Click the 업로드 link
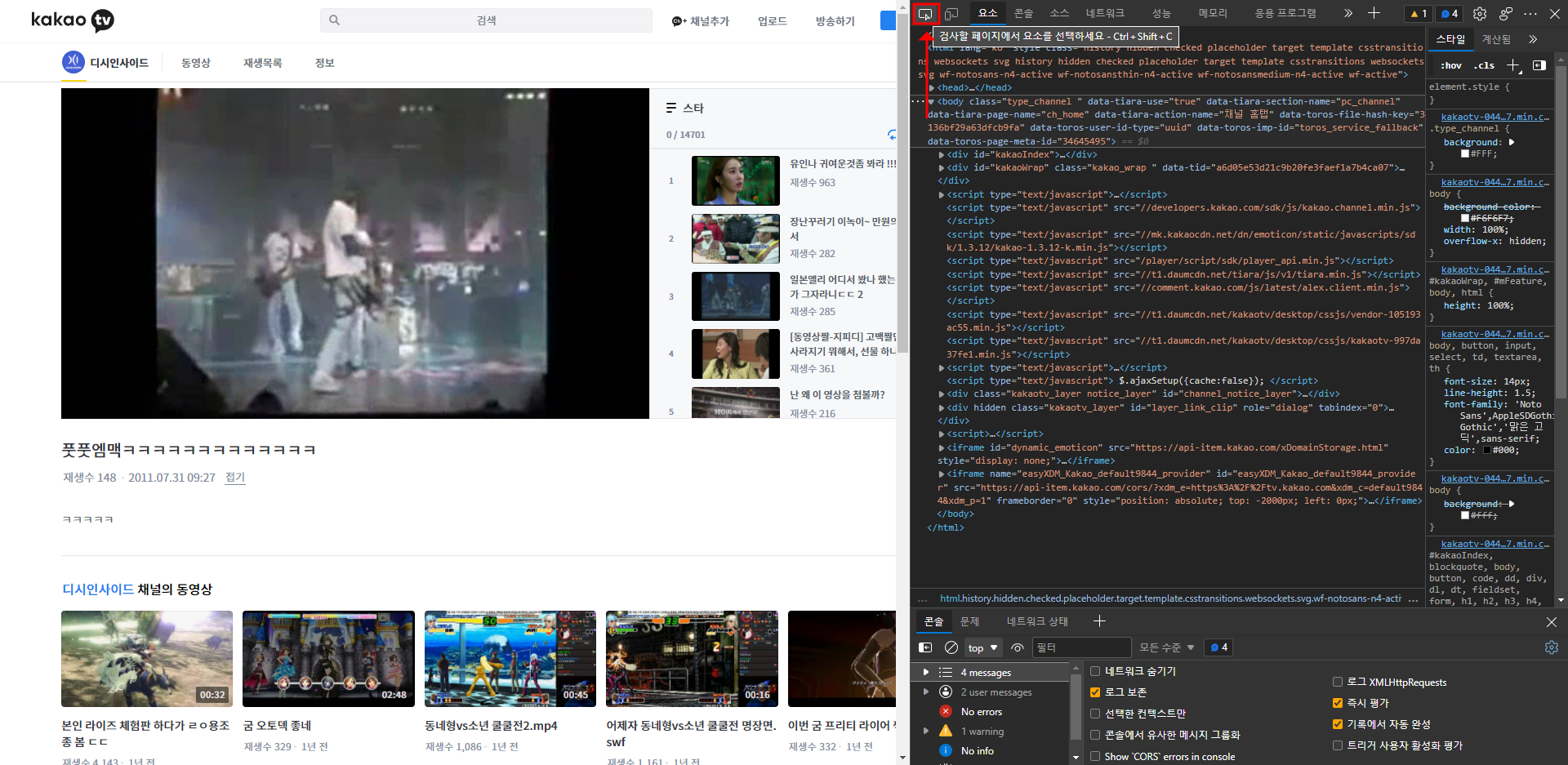 772,21
